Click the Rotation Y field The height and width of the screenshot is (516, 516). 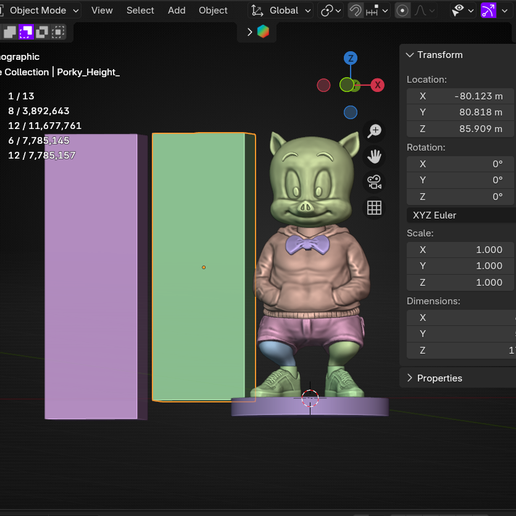460,180
